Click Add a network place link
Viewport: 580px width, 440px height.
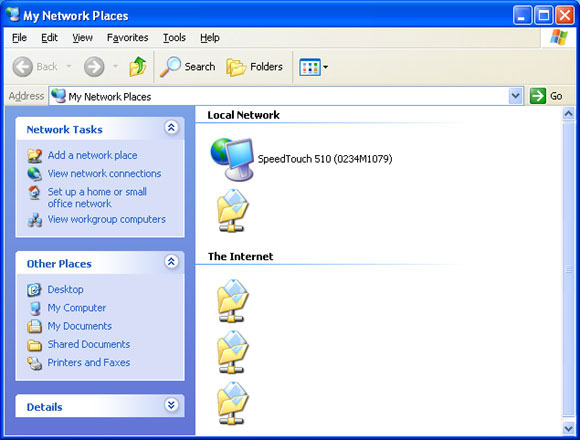(92, 155)
